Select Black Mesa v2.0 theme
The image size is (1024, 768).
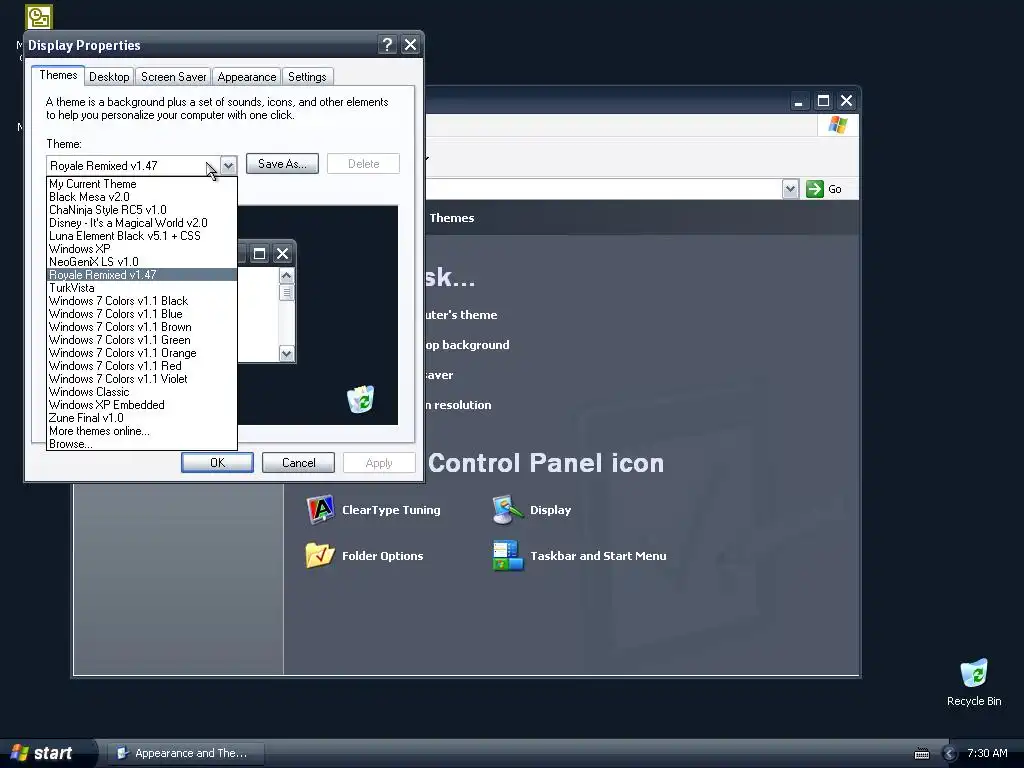pos(142,197)
